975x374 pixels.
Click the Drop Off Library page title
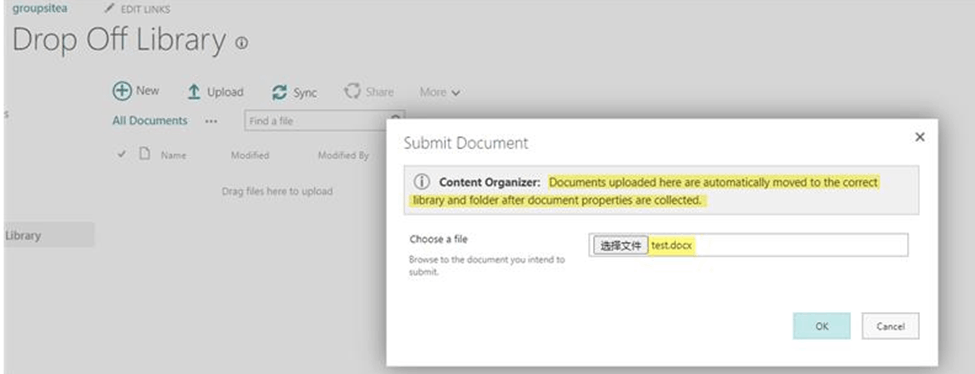(x=119, y=40)
